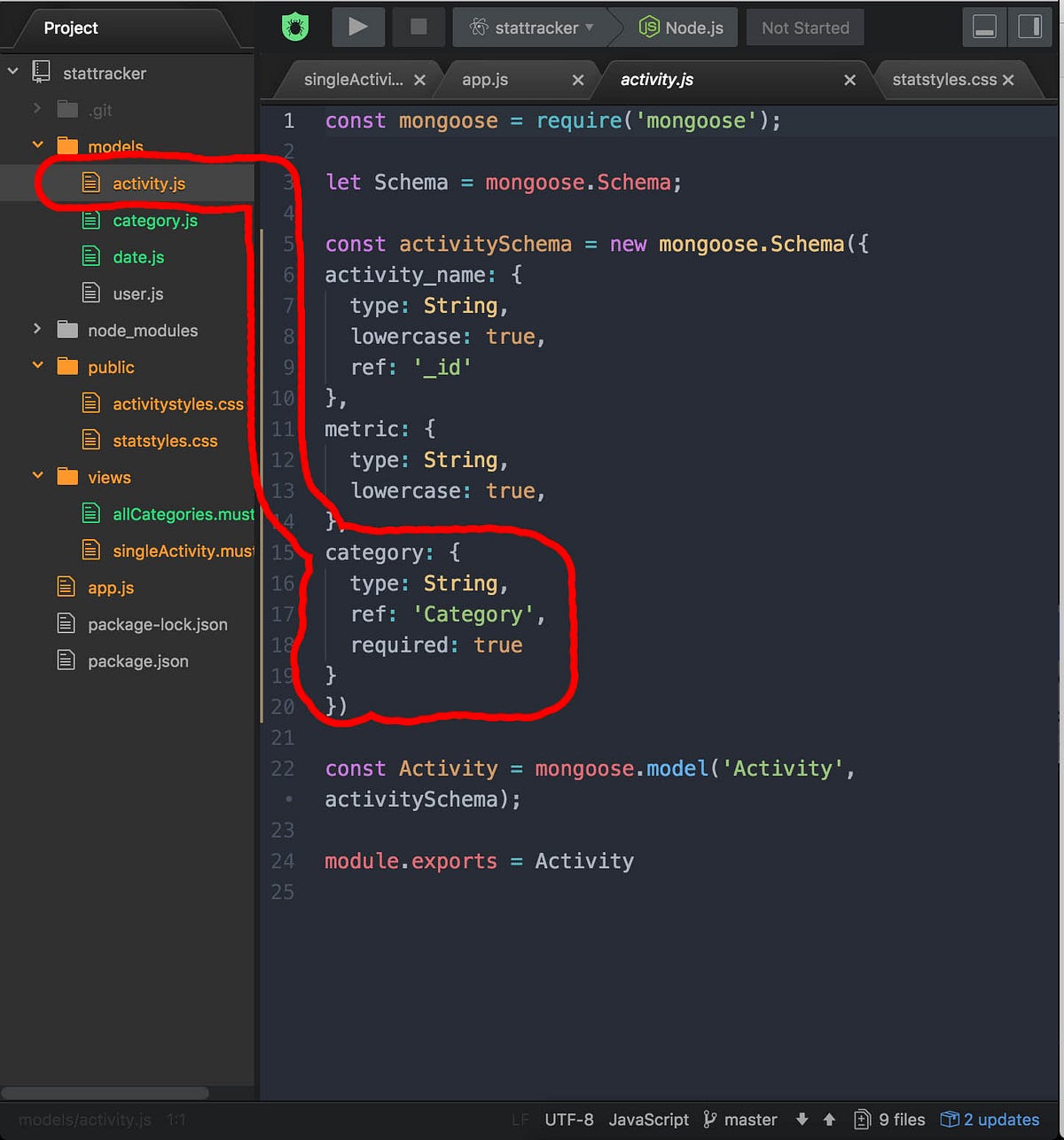Open git changes via the 9 files icon

pyautogui.click(x=864, y=1119)
